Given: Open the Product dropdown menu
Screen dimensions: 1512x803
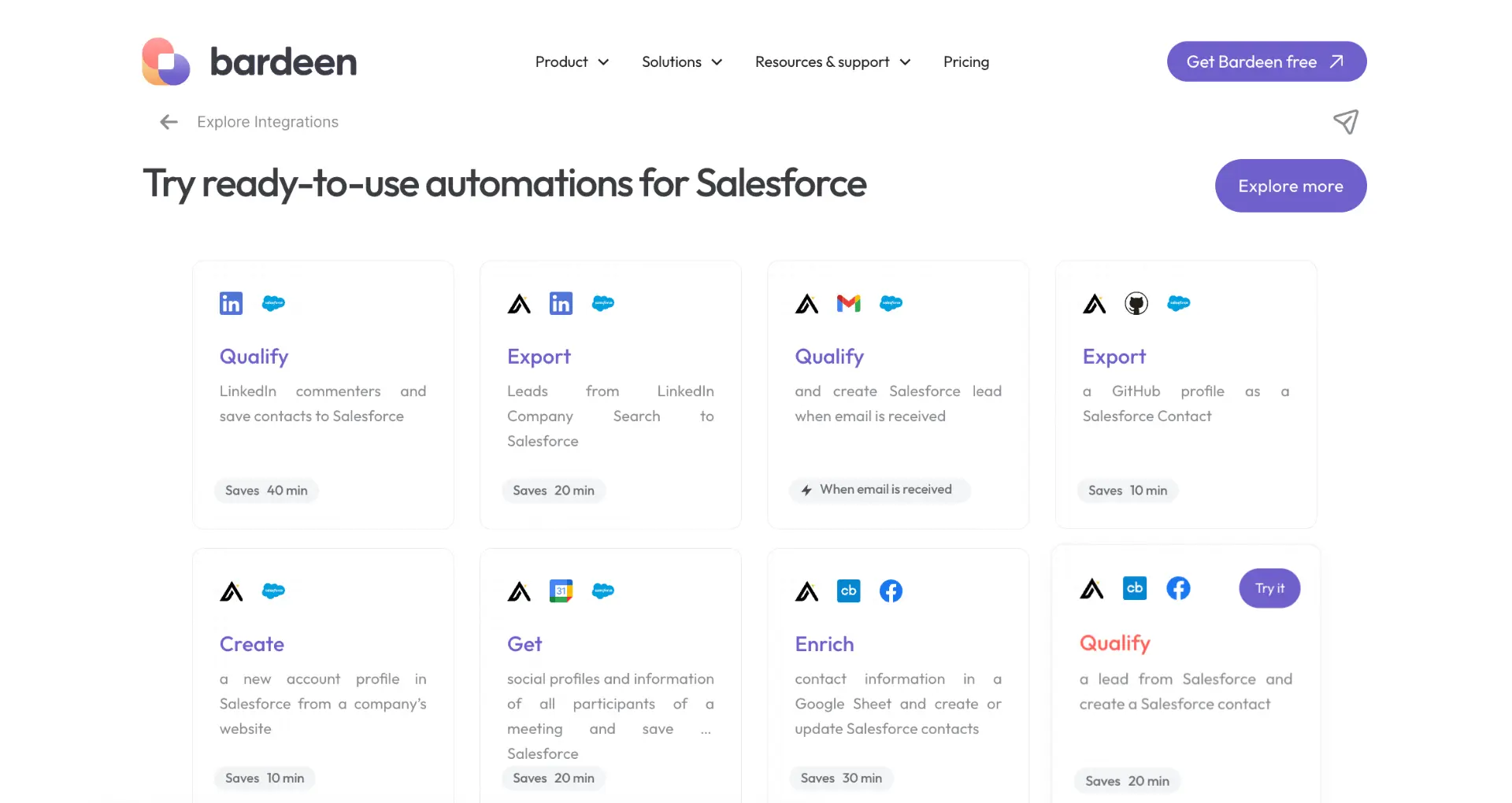Looking at the screenshot, I should tap(572, 61).
